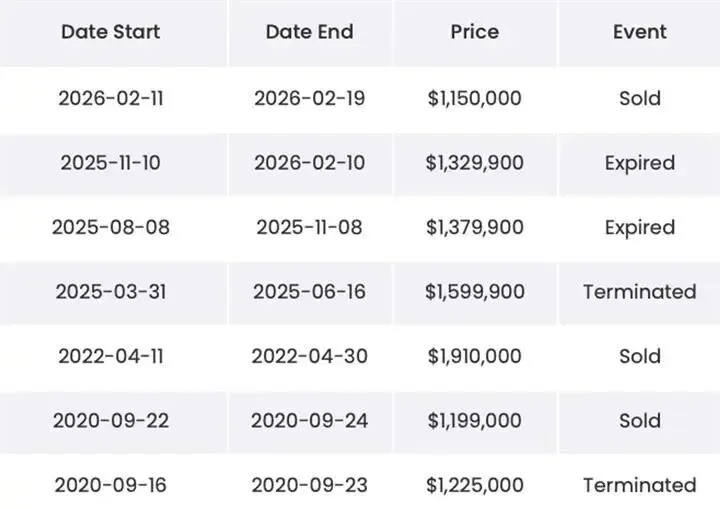The width and height of the screenshot is (720, 509).
Task: Select the 2025-03-31 start date cell
Action: click(x=111, y=292)
